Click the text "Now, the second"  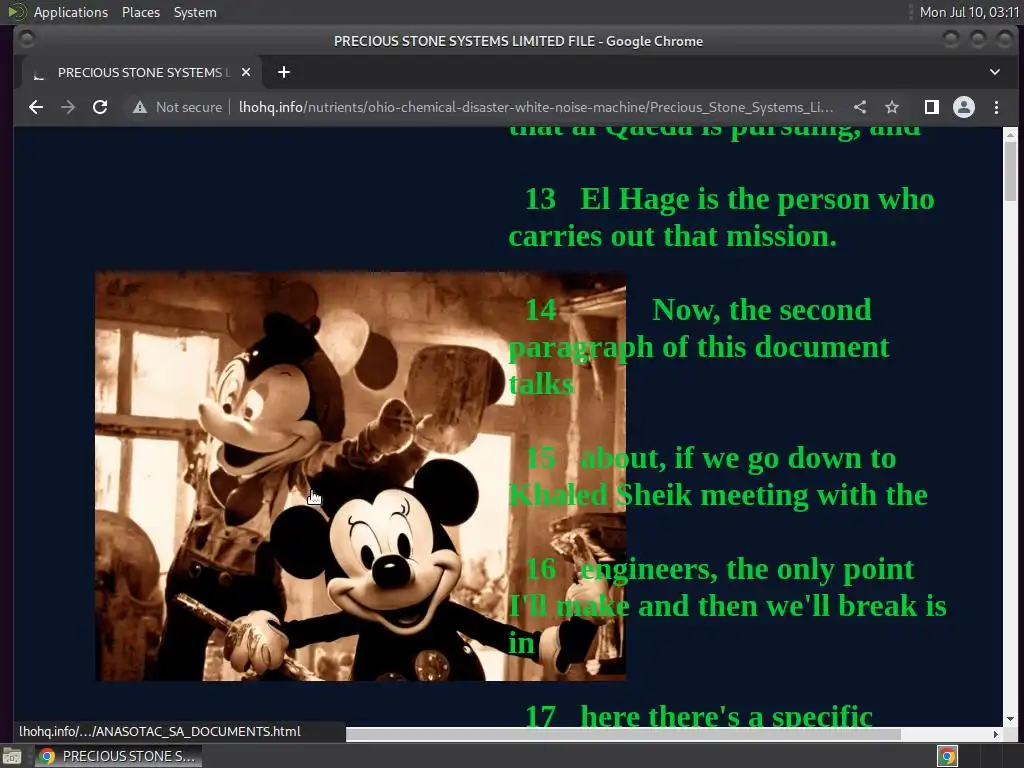[761, 310]
